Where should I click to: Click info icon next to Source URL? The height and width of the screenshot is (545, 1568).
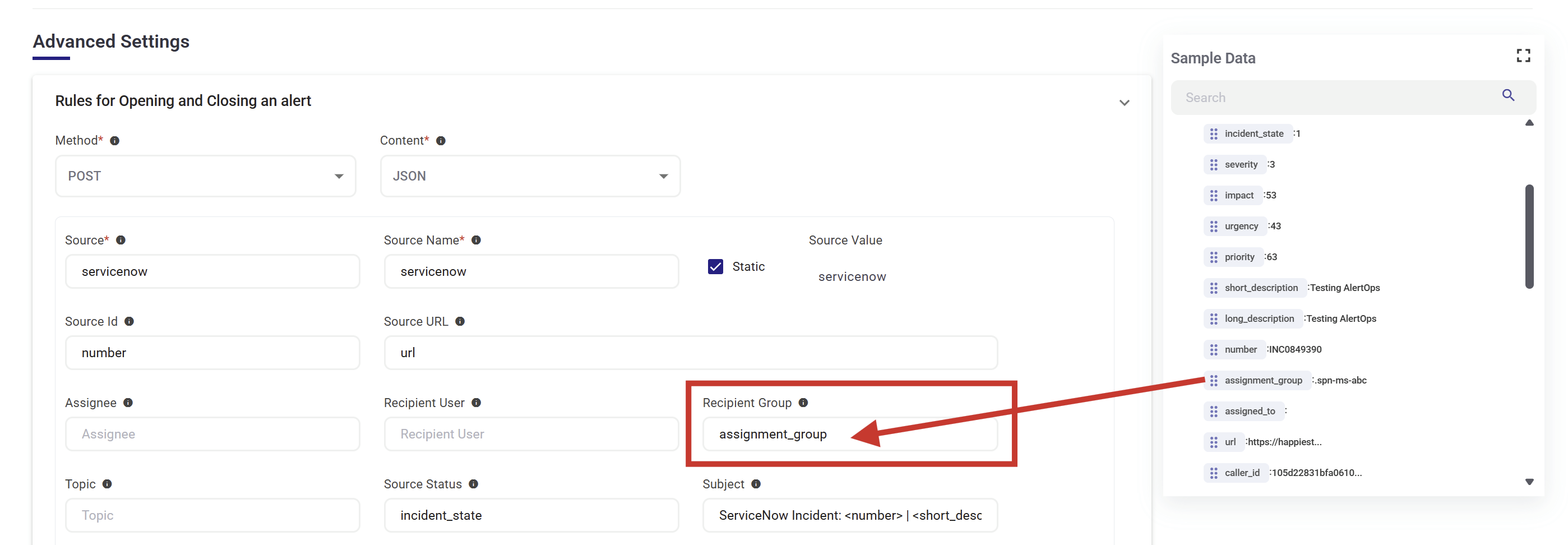pyautogui.click(x=460, y=321)
